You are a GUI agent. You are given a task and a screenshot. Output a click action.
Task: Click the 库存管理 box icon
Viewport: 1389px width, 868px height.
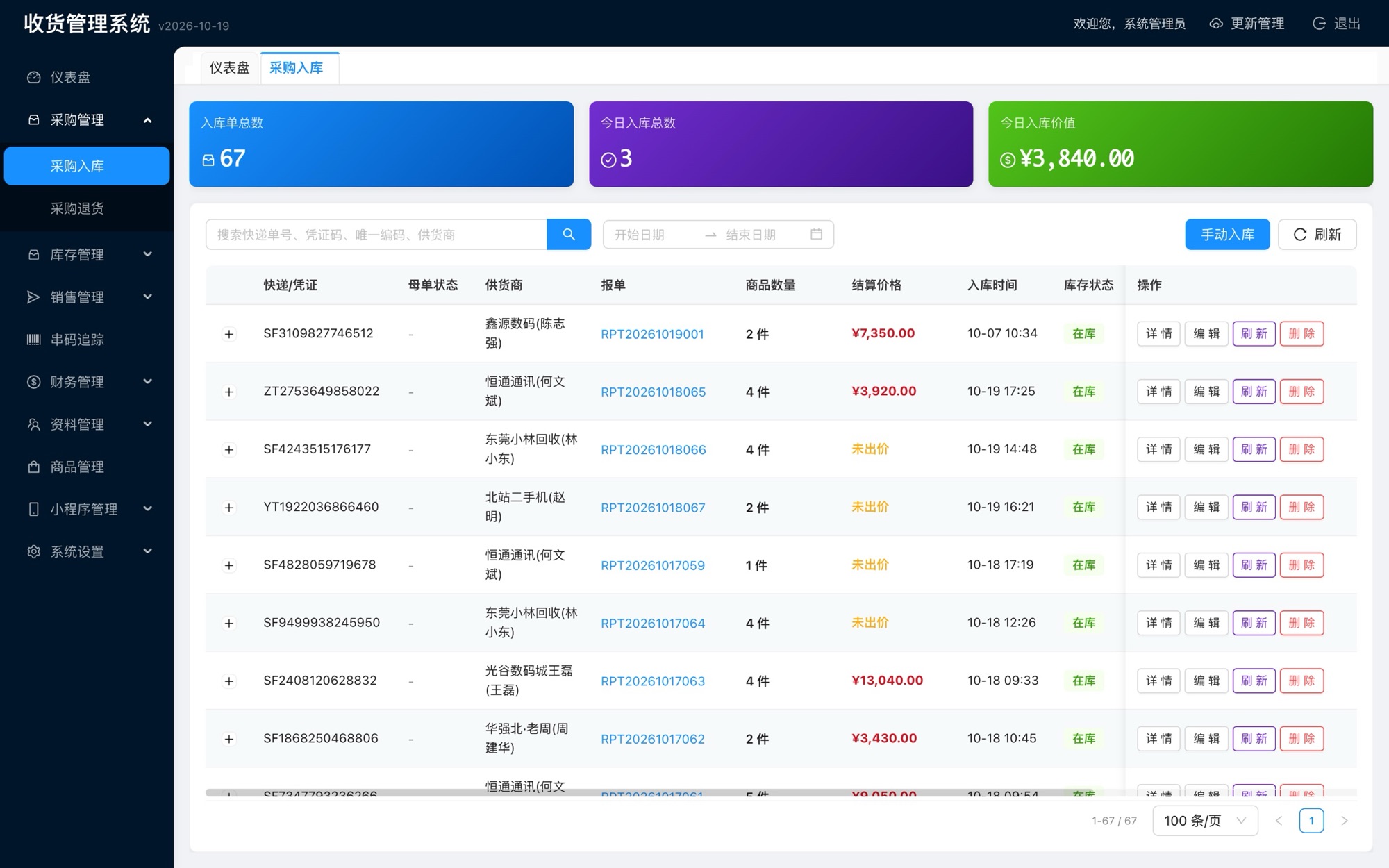coord(33,255)
